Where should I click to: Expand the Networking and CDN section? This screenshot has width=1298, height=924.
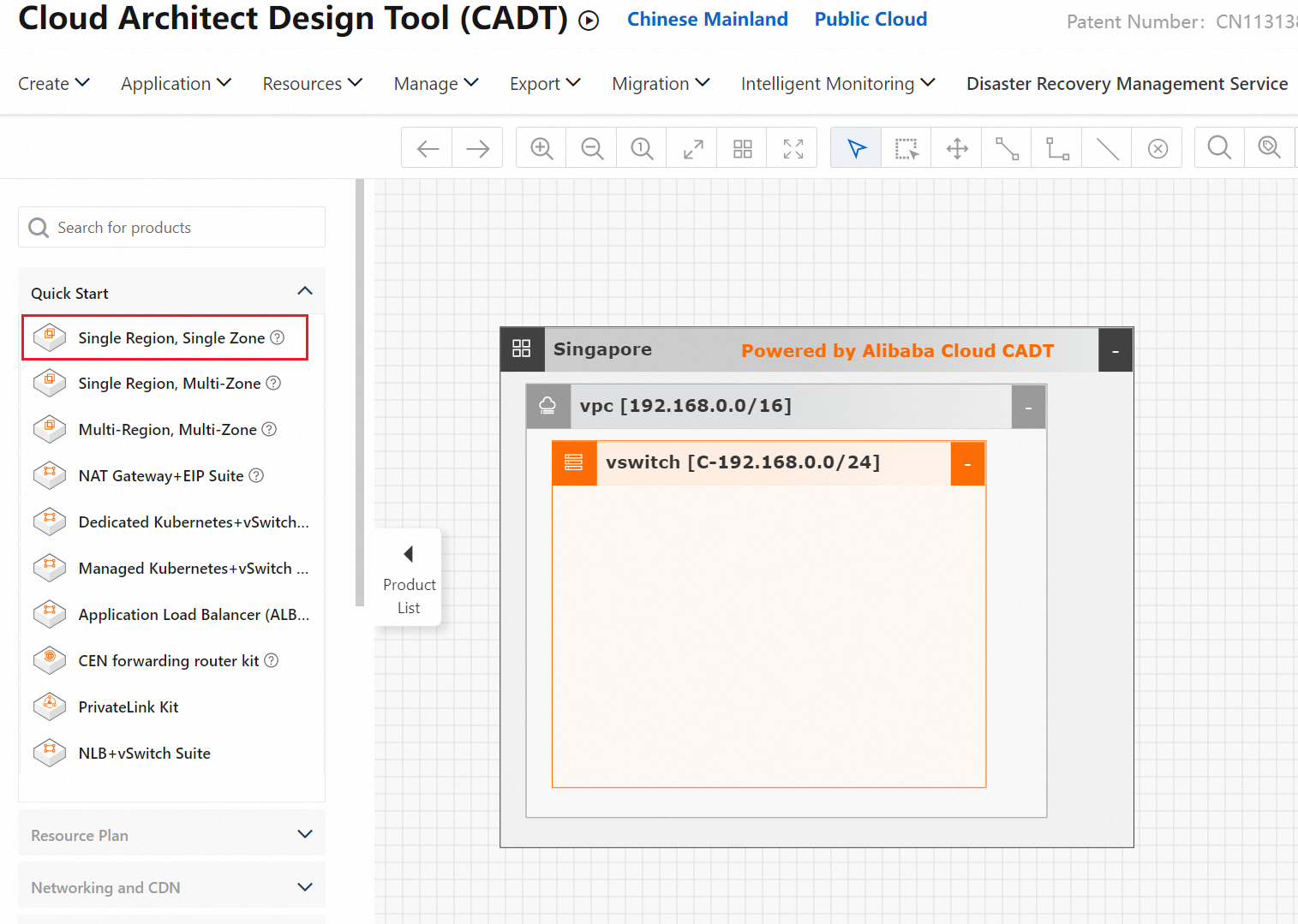click(x=305, y=887)
